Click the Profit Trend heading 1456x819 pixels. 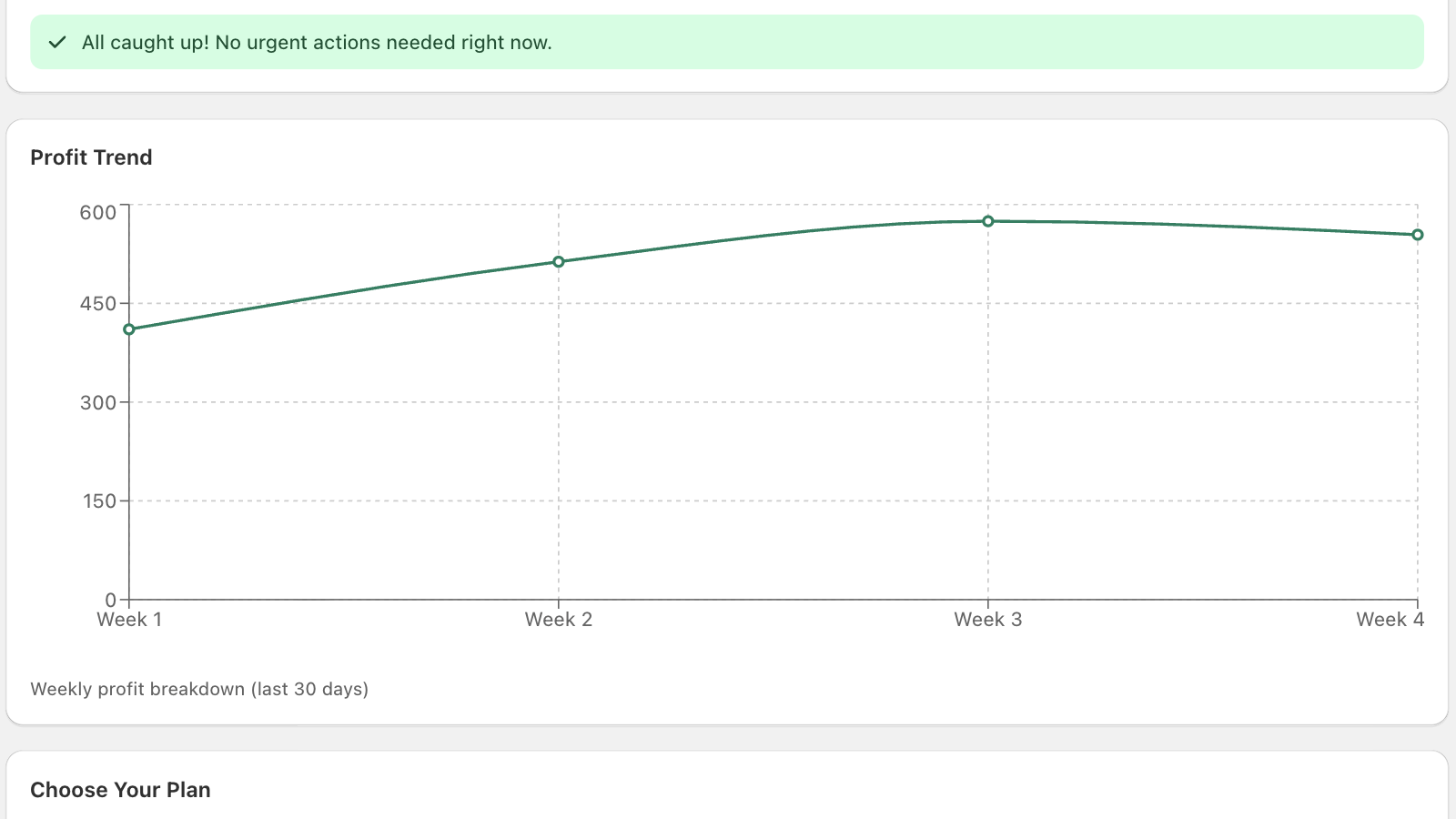pos(91,157)
